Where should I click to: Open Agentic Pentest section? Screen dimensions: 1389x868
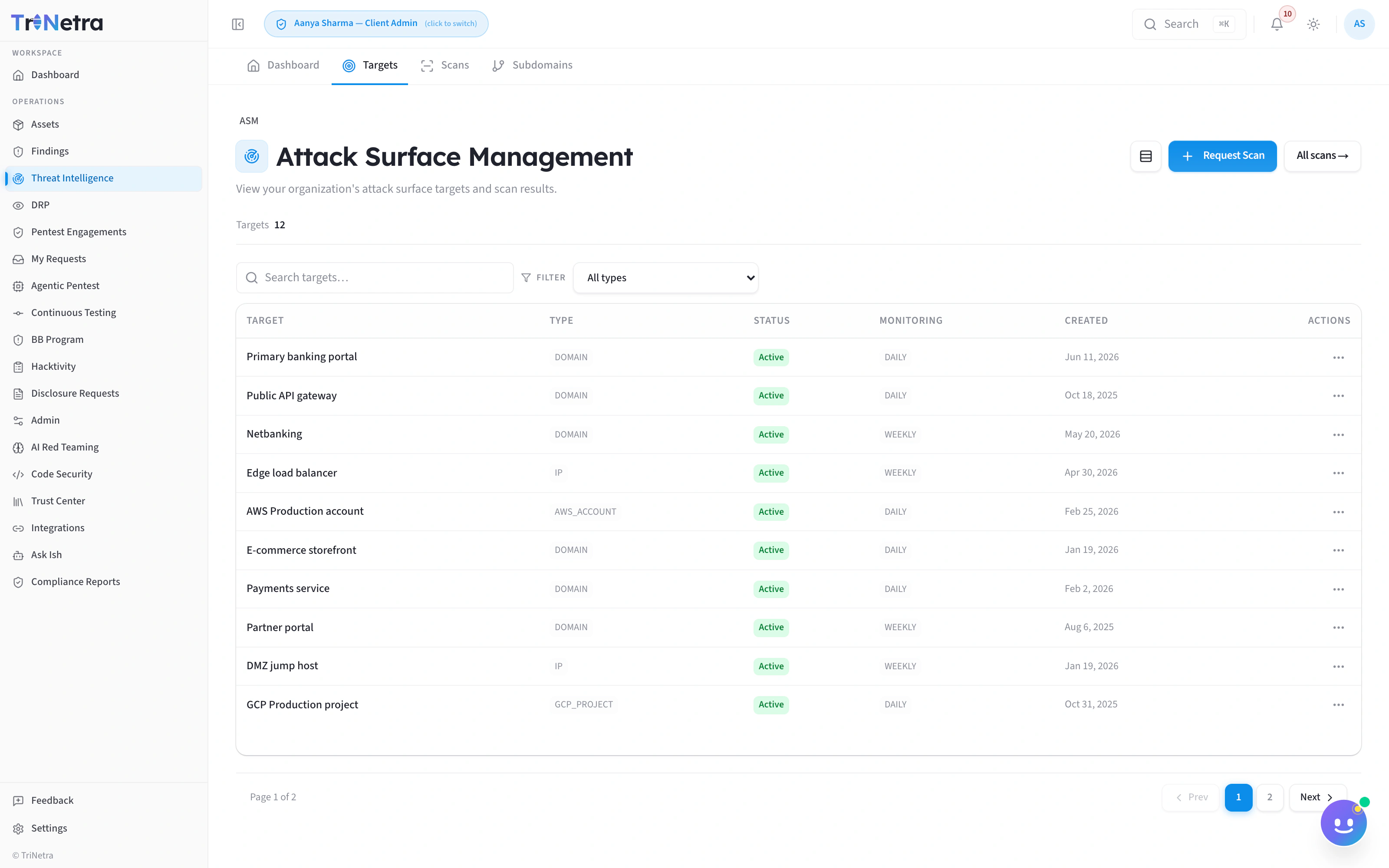point(103,286)
